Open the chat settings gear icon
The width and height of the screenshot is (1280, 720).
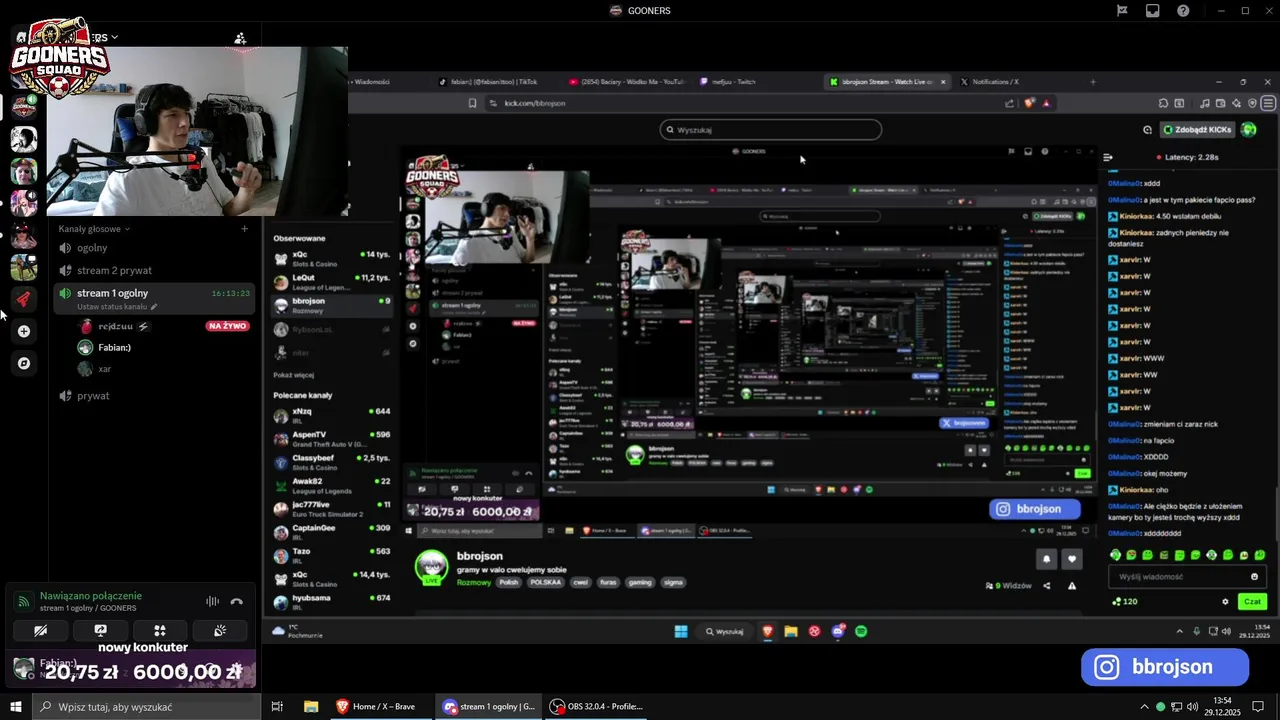pyautogui.click(x=1225, y=602)
